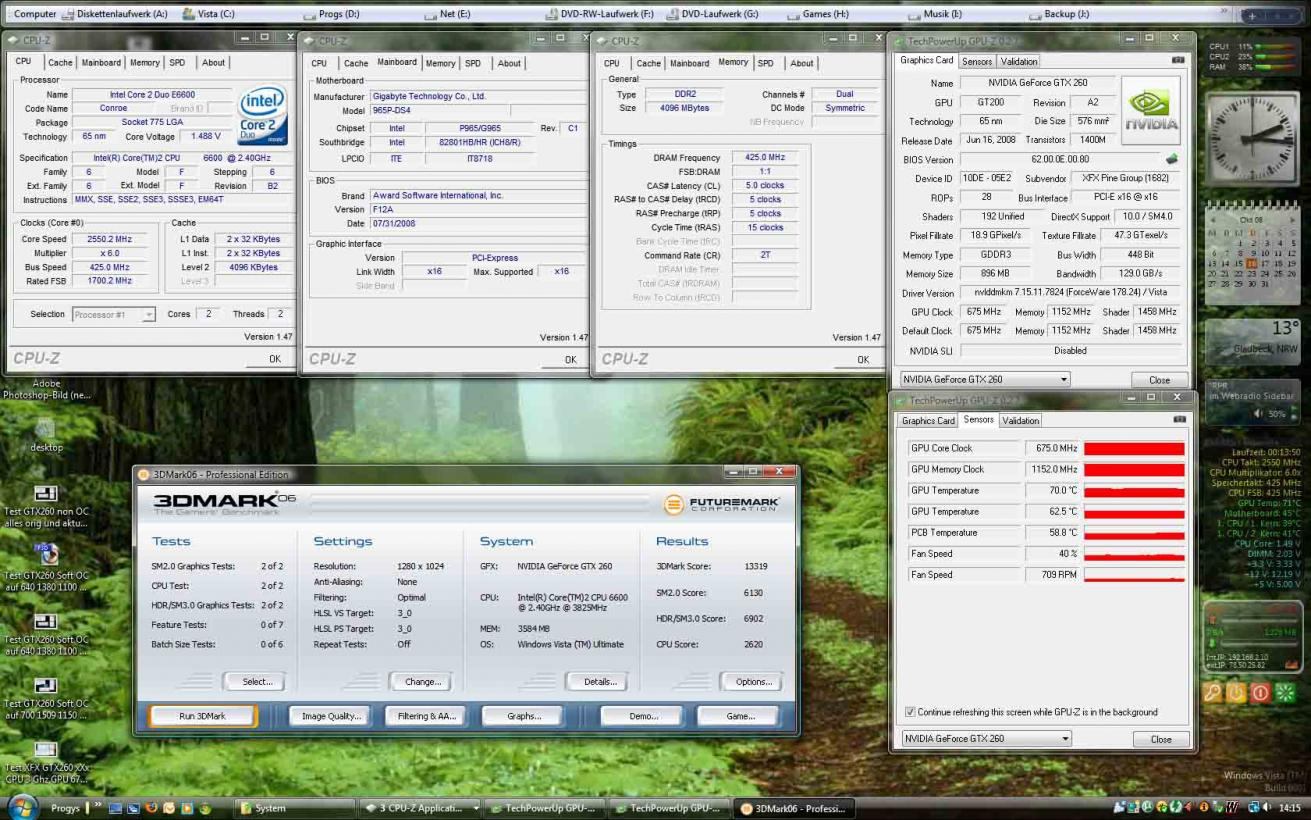This screenshot has height=820, width=1311.
Task: Switch to Graphics Card tab in GPU-Z Sensors window
Action: click(x=928, y=421)
